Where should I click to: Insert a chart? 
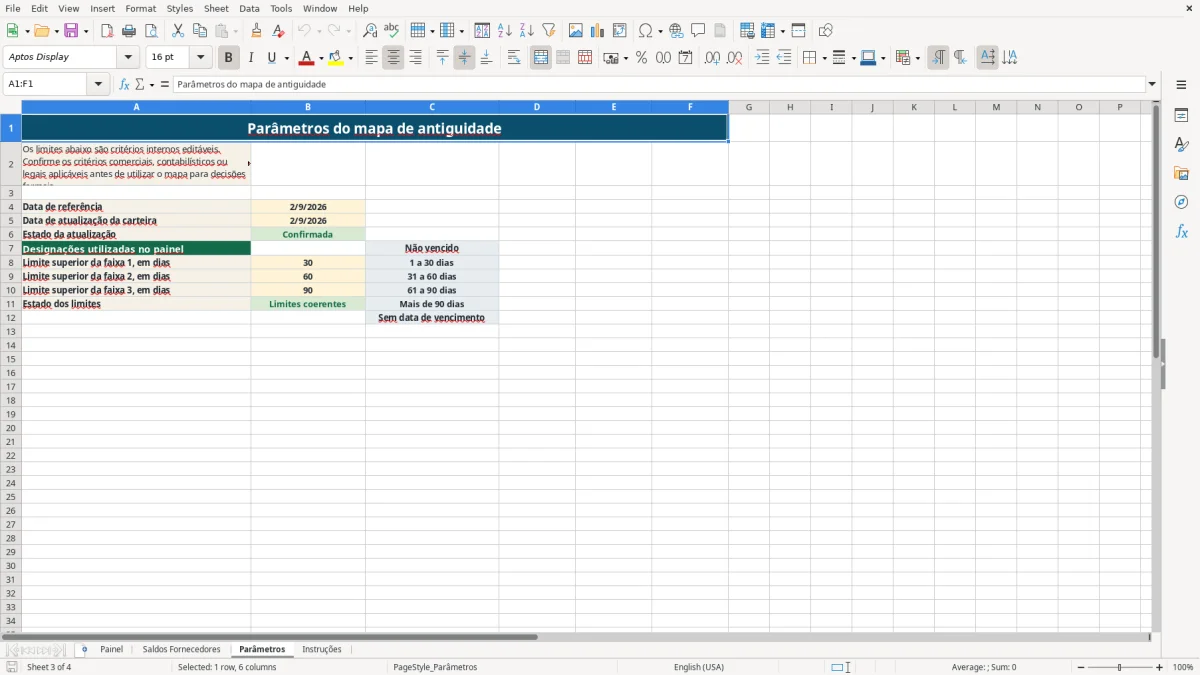(598, 31)
